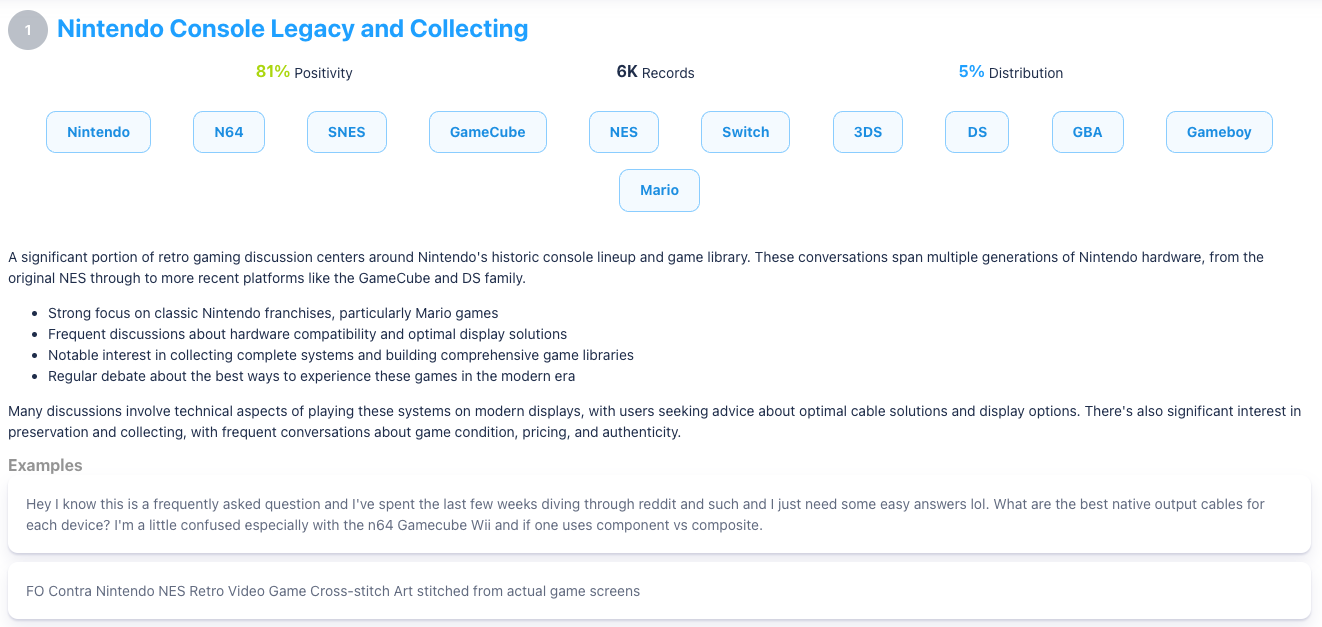This screenshot has height=627, width=1322.
Task: Open the Nintendo Console Legacy heading link
Action: [x=293, y=29]
